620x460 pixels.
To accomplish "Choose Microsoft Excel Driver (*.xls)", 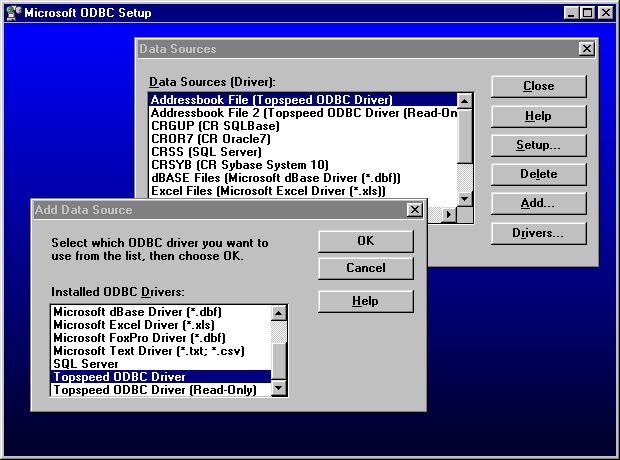I will coord(161,325).
